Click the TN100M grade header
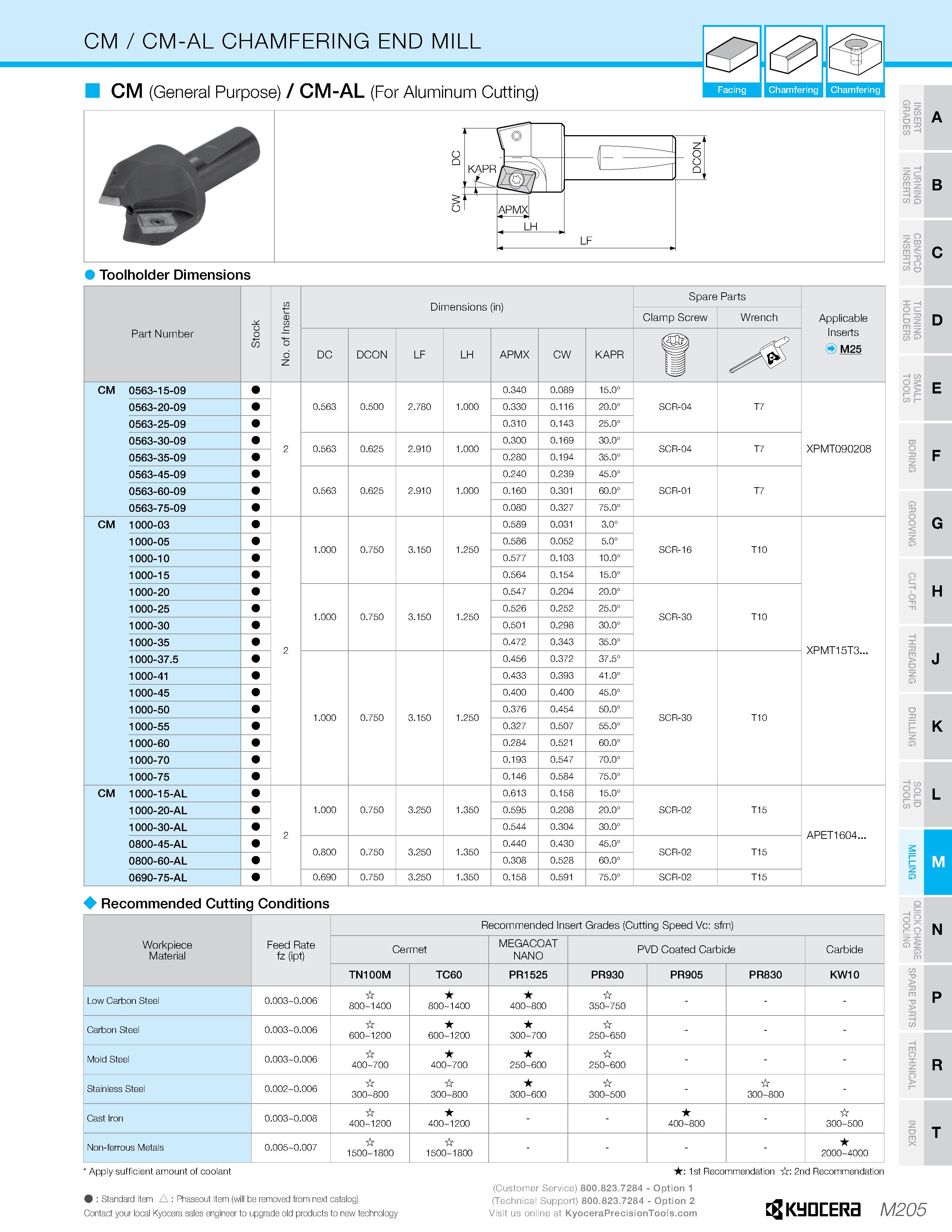952x1232 pixels. (x=370, y=975)
